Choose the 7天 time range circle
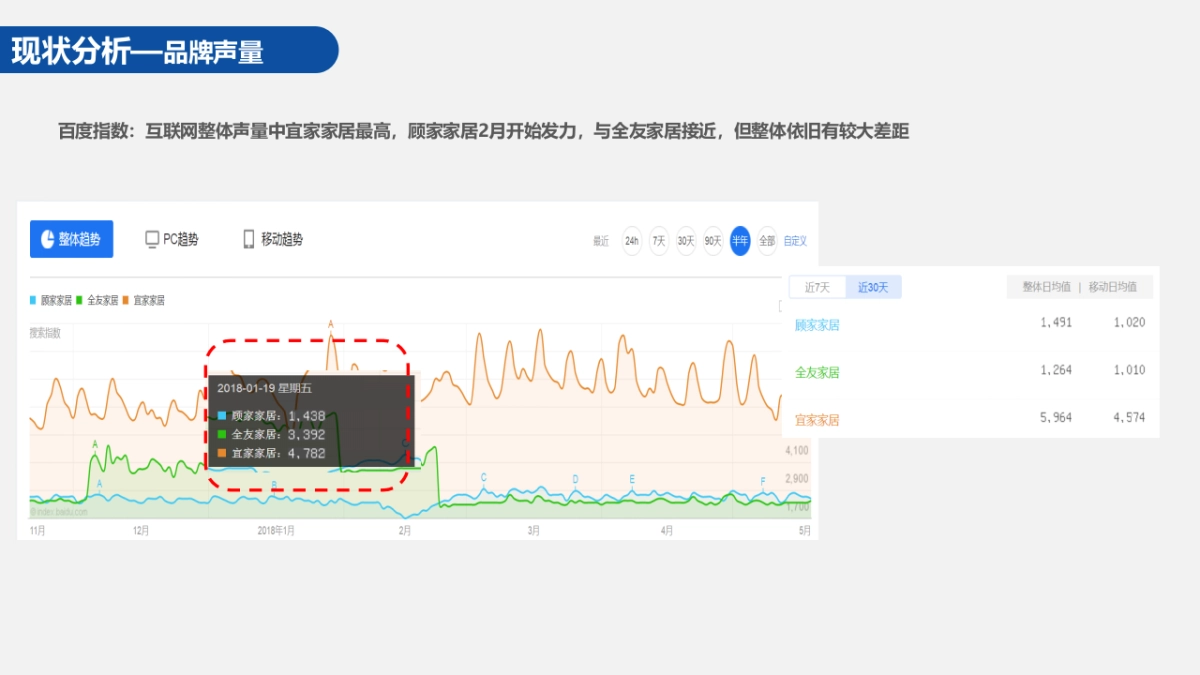Viewport: 1200px width, 675px height. click(658, 242)
